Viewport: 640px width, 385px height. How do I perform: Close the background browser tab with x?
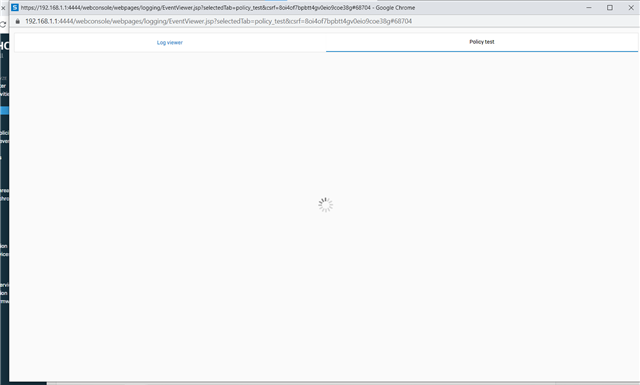click(x=3, y=8)
